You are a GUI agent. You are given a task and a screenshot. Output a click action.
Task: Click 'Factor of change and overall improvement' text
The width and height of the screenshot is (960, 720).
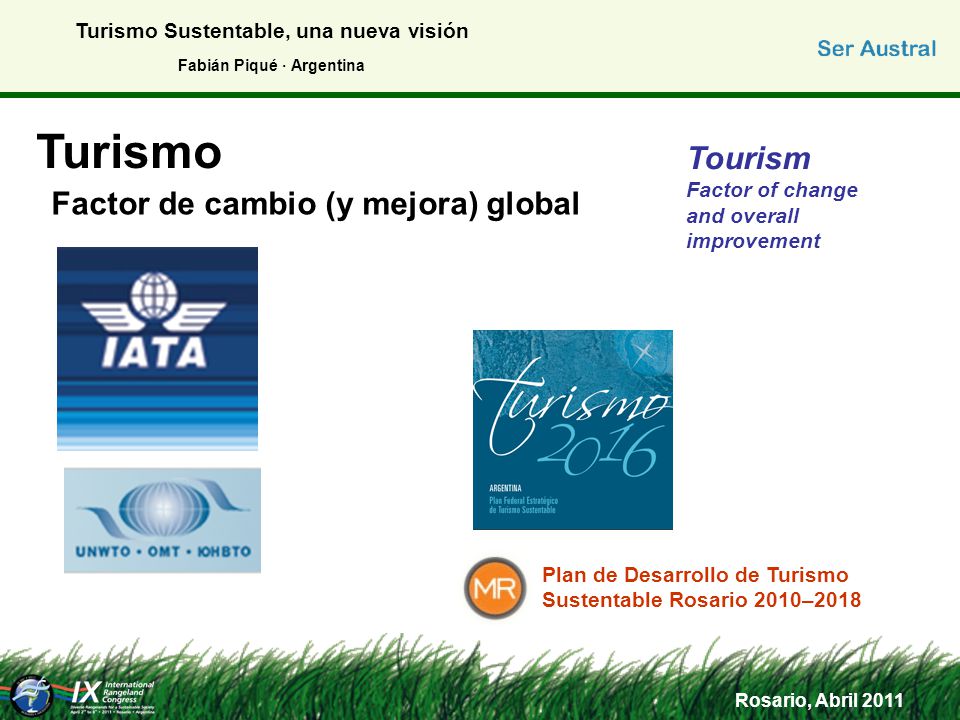pos(771,216)
